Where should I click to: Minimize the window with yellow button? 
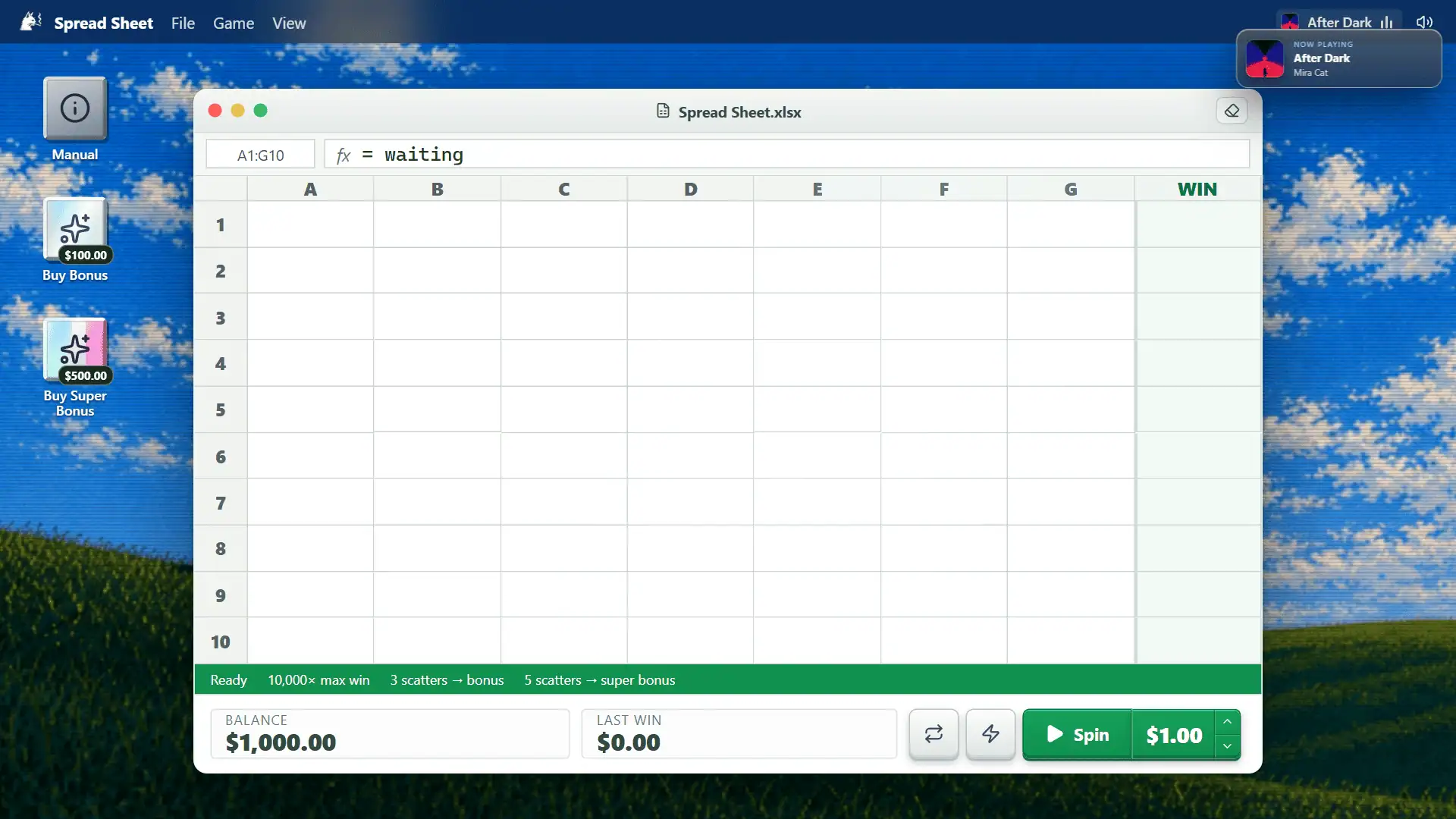coord(237,111)
